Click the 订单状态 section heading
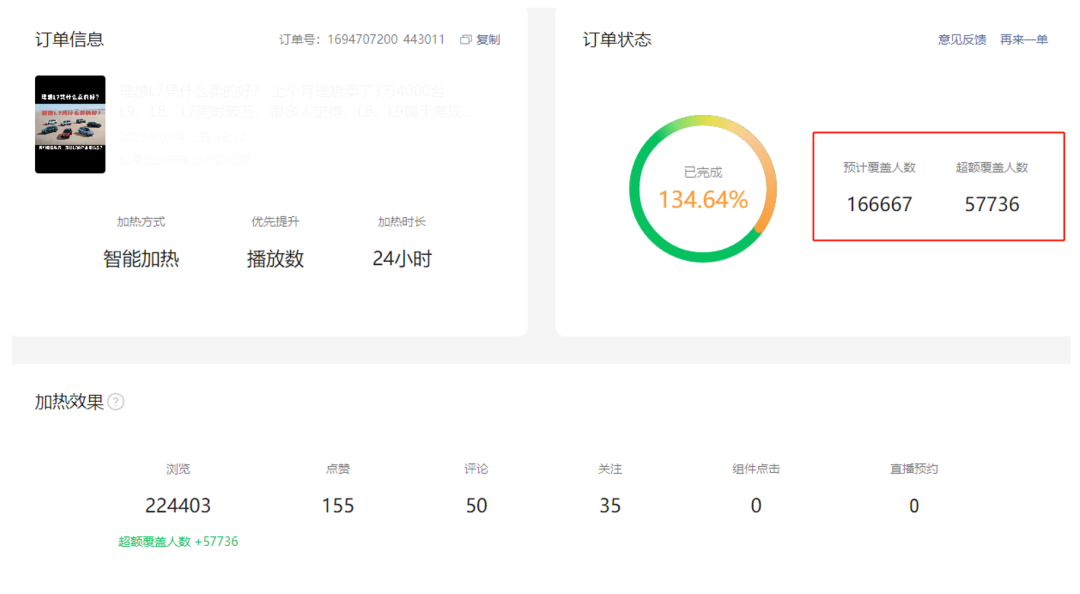 (616, 40)
